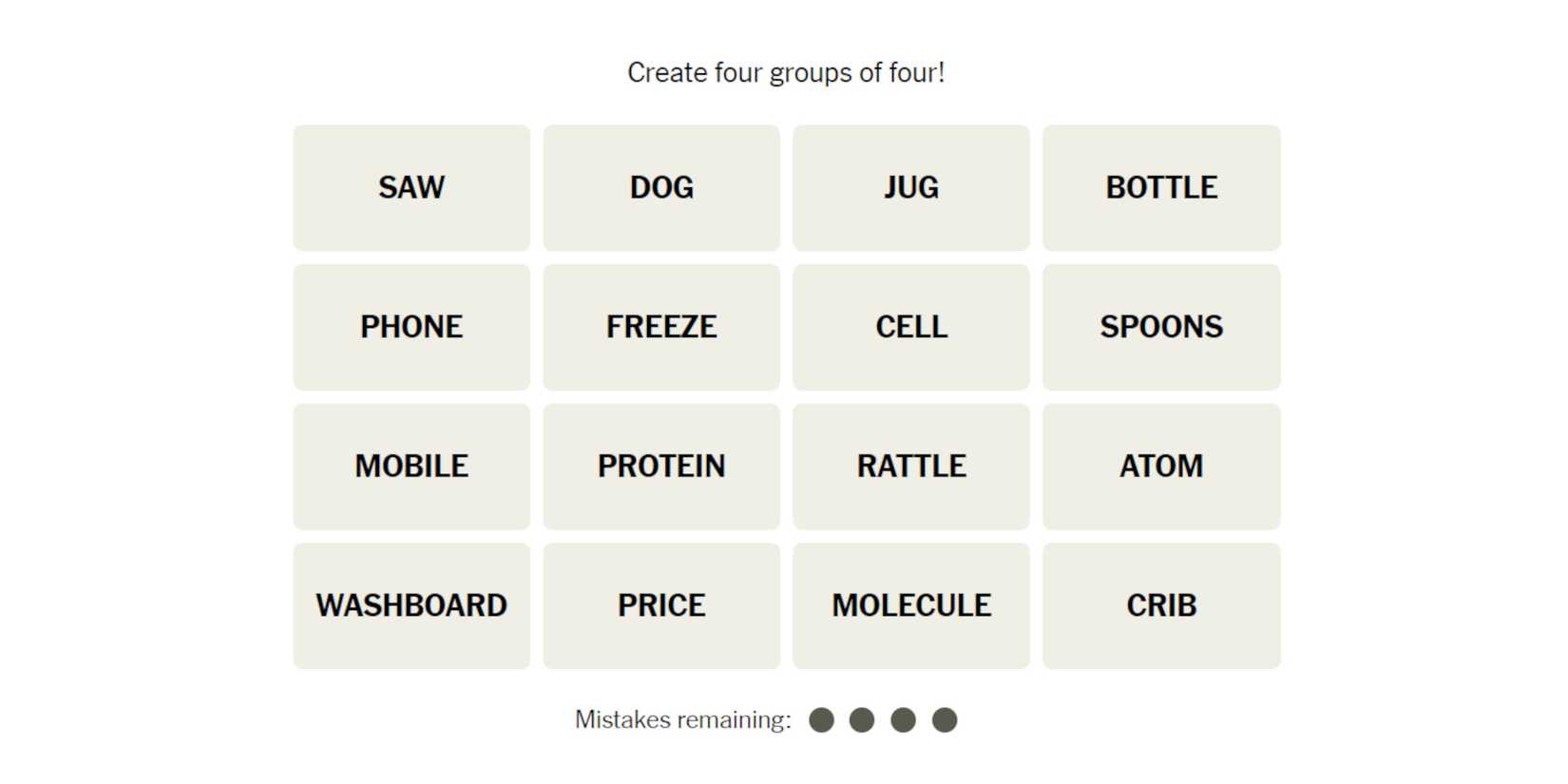Pick the SPOONS word card
This screenshot has height=784, width=1568.
click(x=1161, y=327)
